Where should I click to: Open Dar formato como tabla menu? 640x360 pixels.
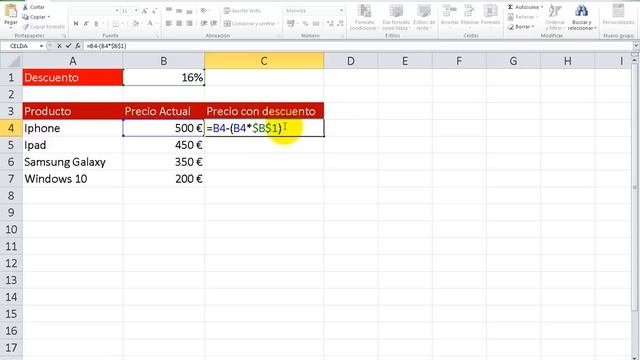tap(396, 17)
